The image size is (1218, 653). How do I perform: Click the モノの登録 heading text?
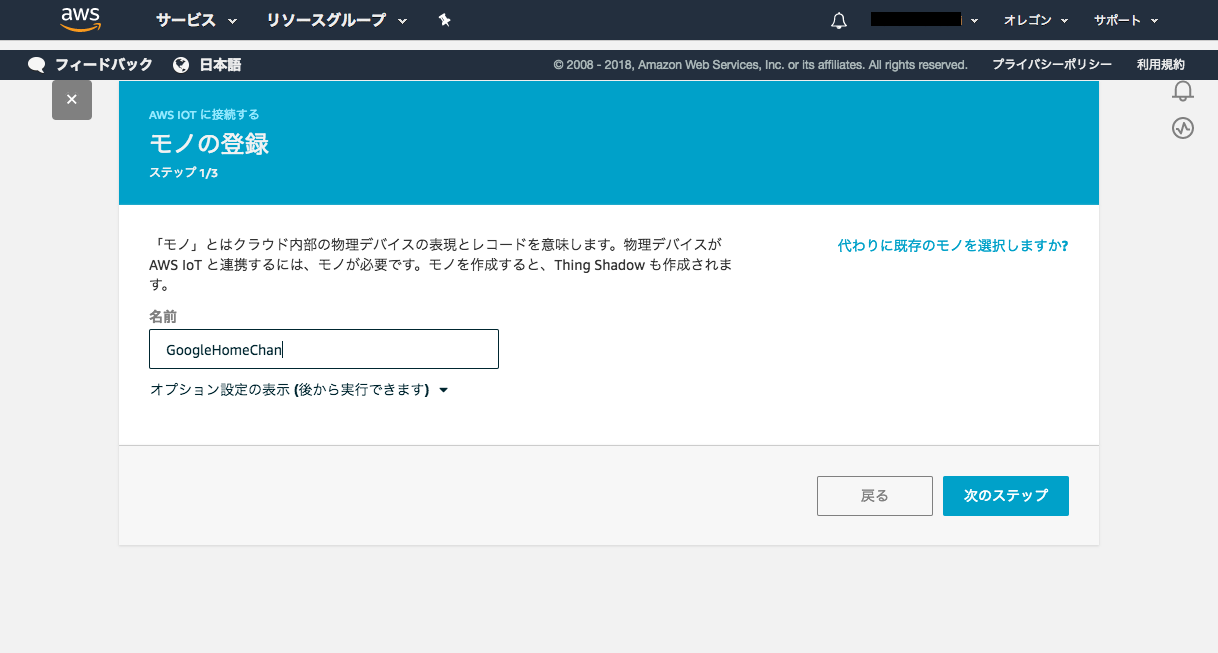(x=209, y=144)
